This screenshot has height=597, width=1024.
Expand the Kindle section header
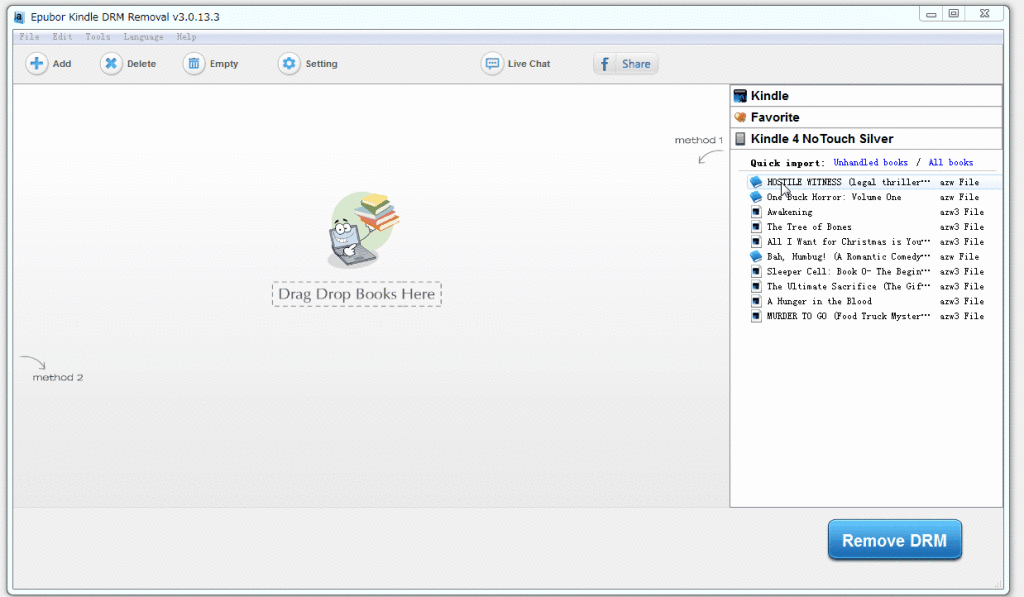pos(866,96)
